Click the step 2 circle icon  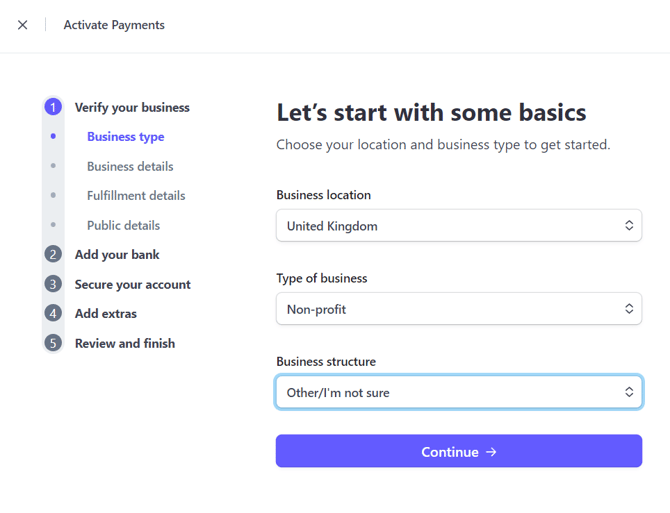[x=53, y=255]
